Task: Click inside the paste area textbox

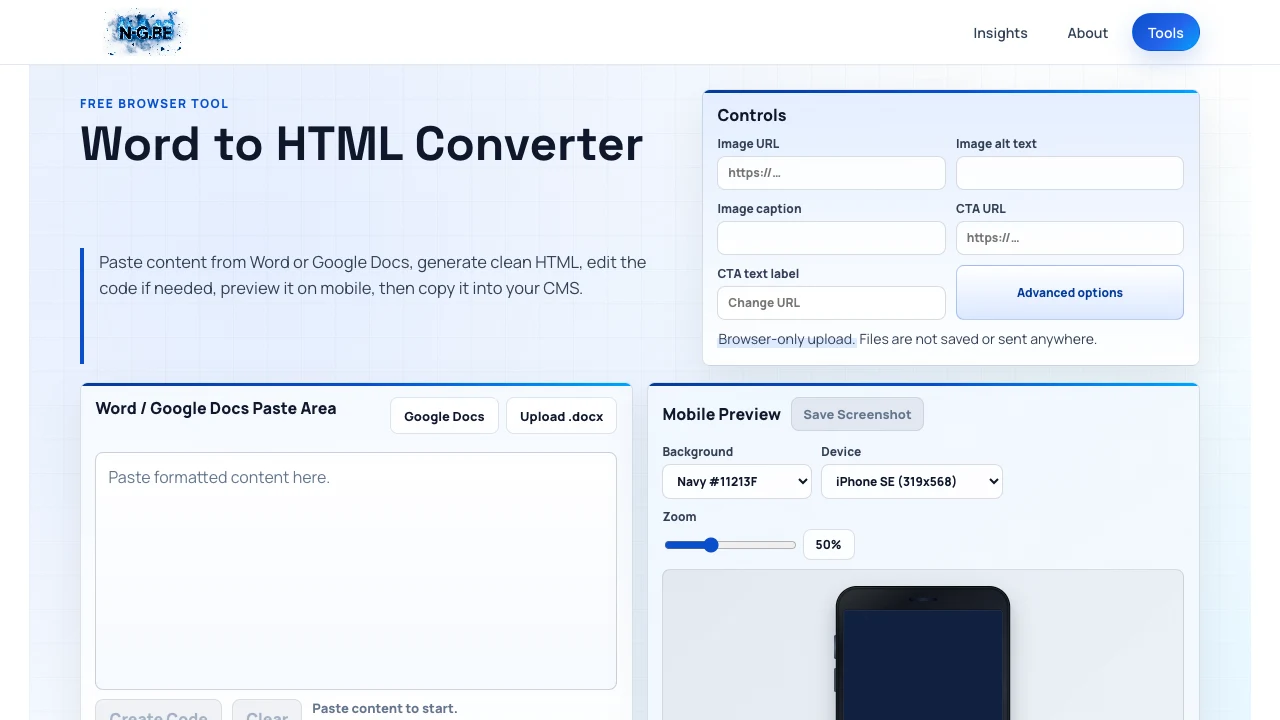Action: coord(356,571)
